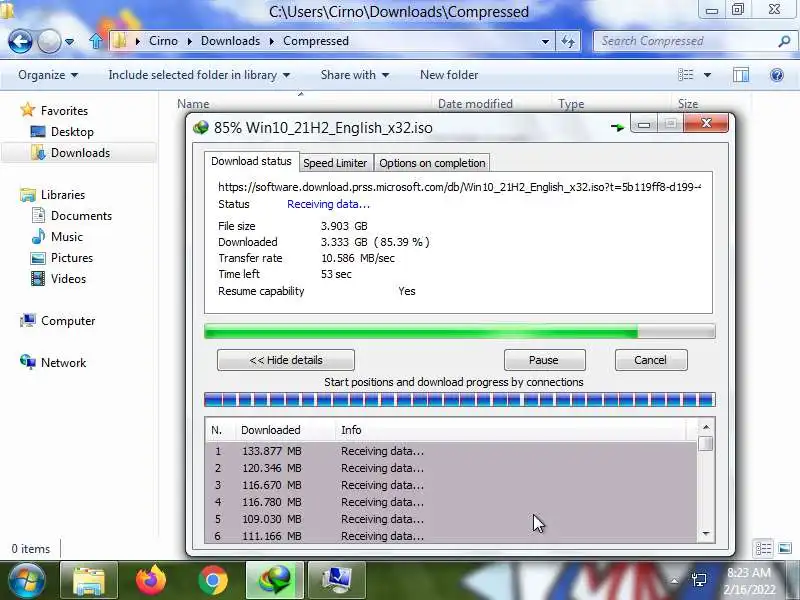The image size is (800, 600).
Task: Cancel the download
Action: point(651,360)
